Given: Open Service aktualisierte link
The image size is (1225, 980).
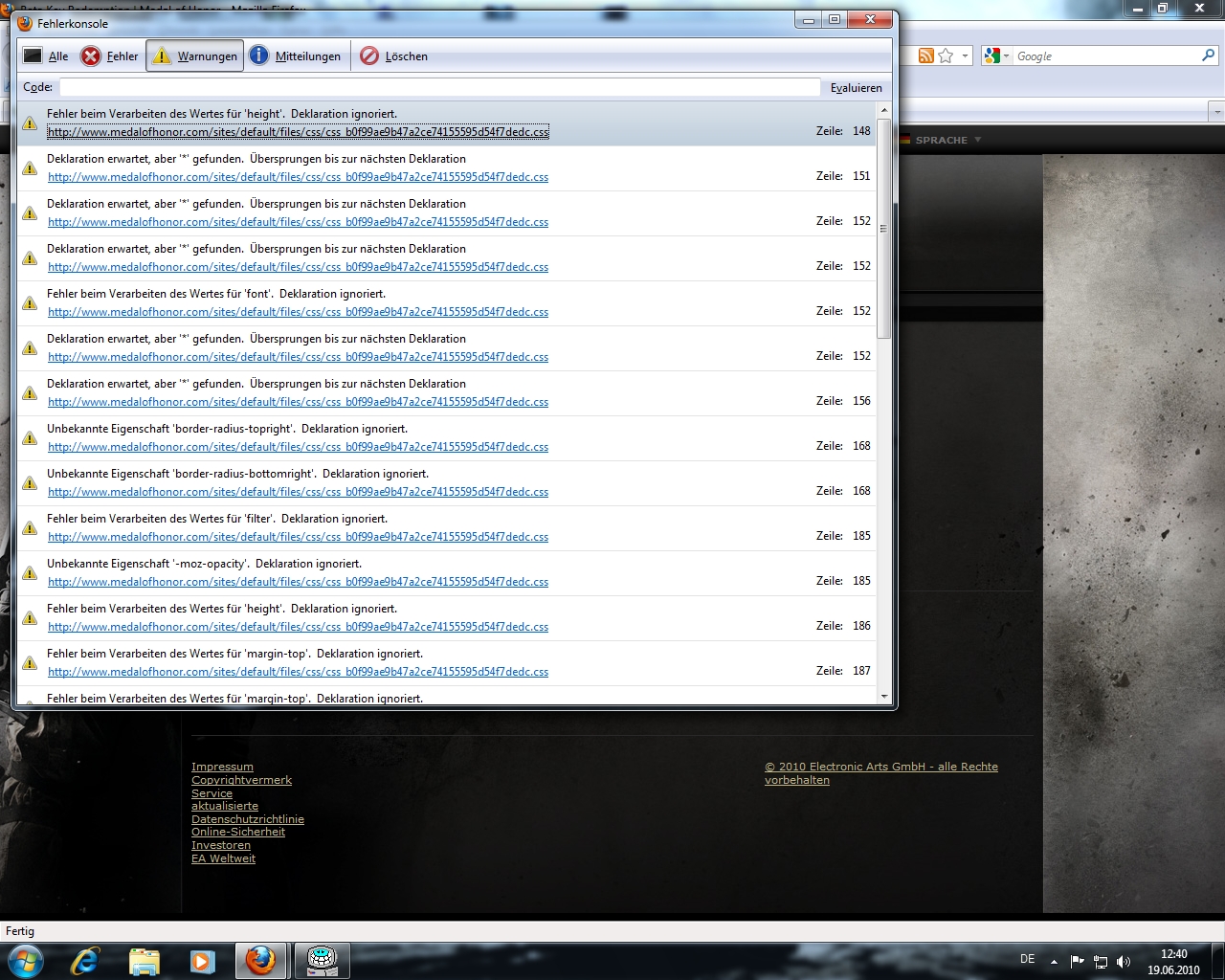Looking at the screenshot, I should coord(225,799).
